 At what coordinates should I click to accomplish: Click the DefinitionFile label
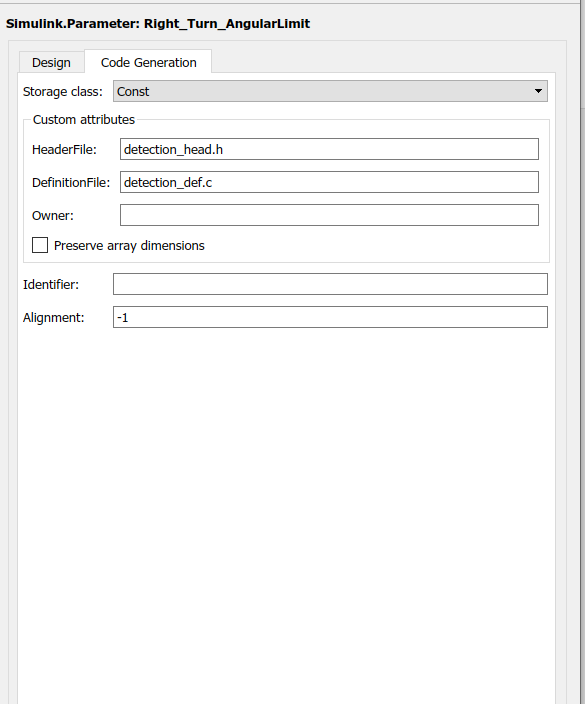pyautogui.click(x=71, y=183)
